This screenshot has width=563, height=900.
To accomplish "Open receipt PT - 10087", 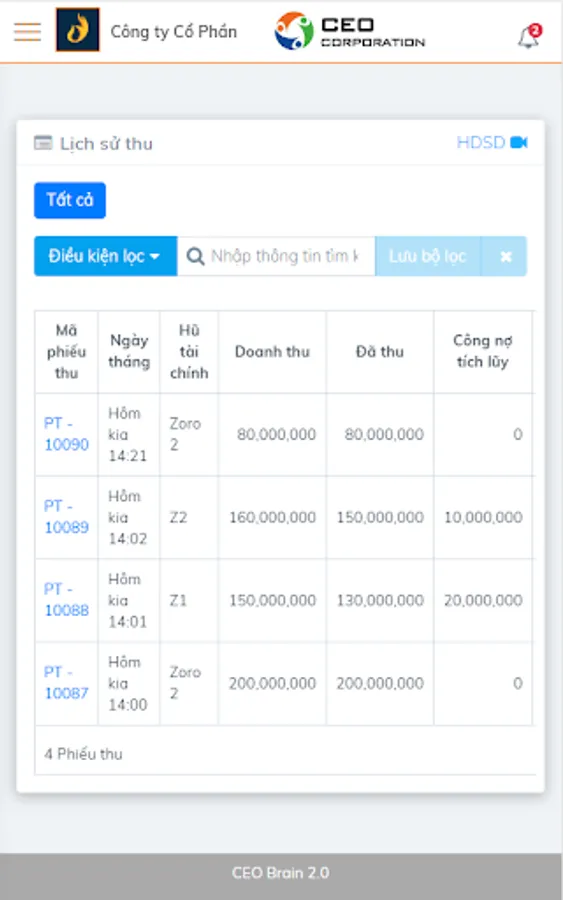I will (66, 682).
